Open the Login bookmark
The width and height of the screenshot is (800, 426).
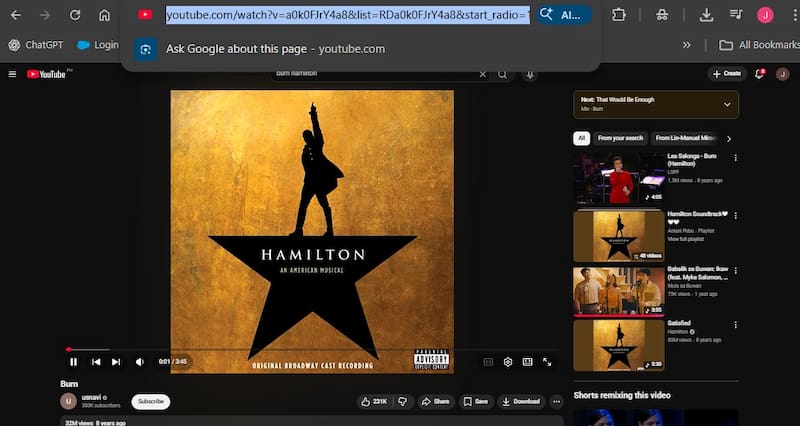(x=98, y=45)
